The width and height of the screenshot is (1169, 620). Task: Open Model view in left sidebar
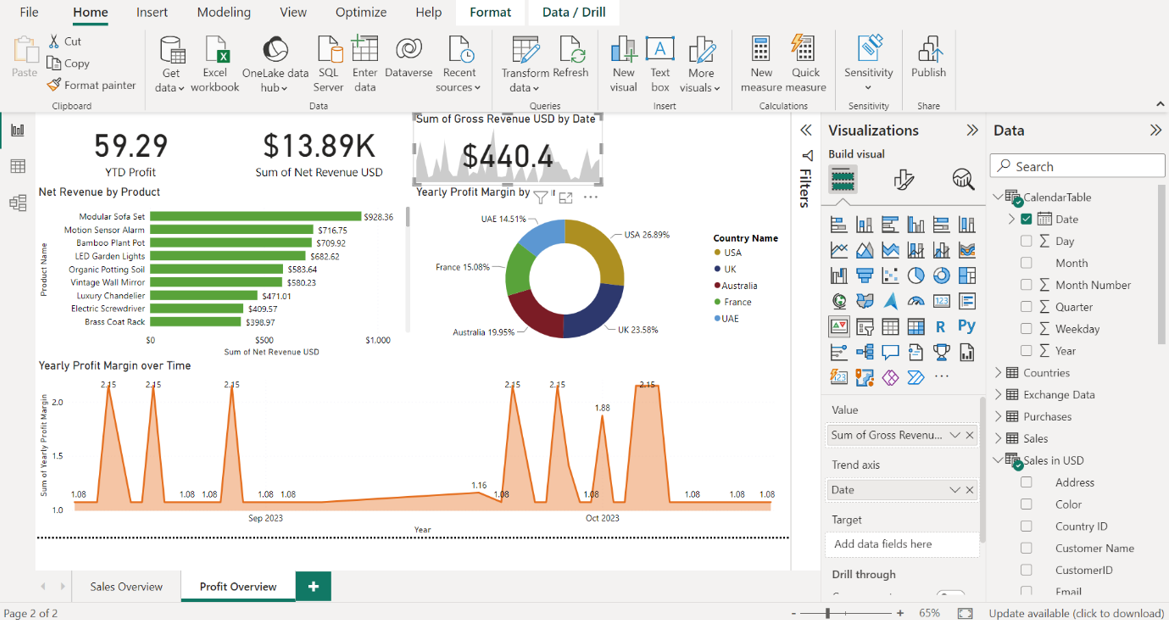(x=18, y=203)
